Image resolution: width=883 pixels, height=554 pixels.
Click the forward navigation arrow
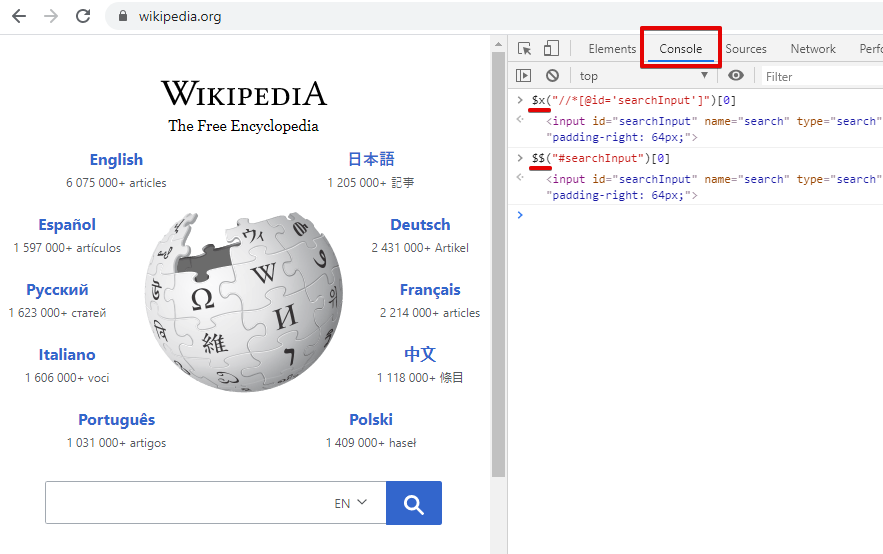click(x=51, y=16)
